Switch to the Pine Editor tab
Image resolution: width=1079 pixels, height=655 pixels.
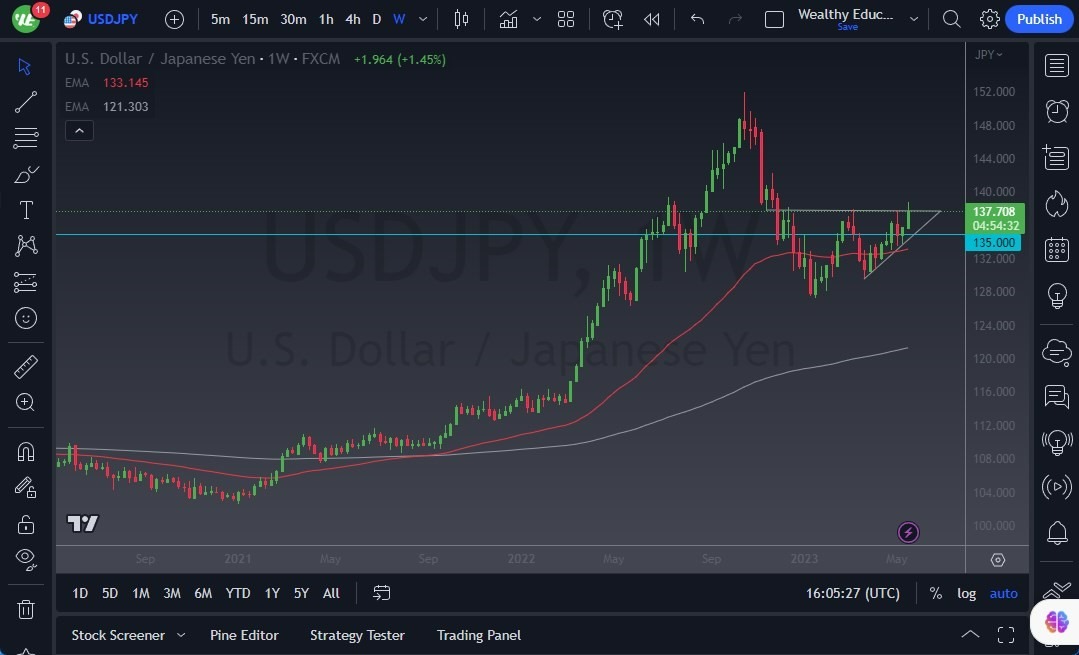[x=244, y=635]
